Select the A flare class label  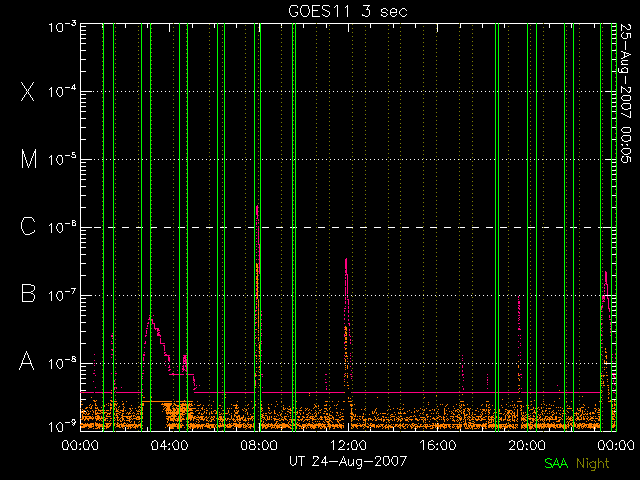coord(27,360)
